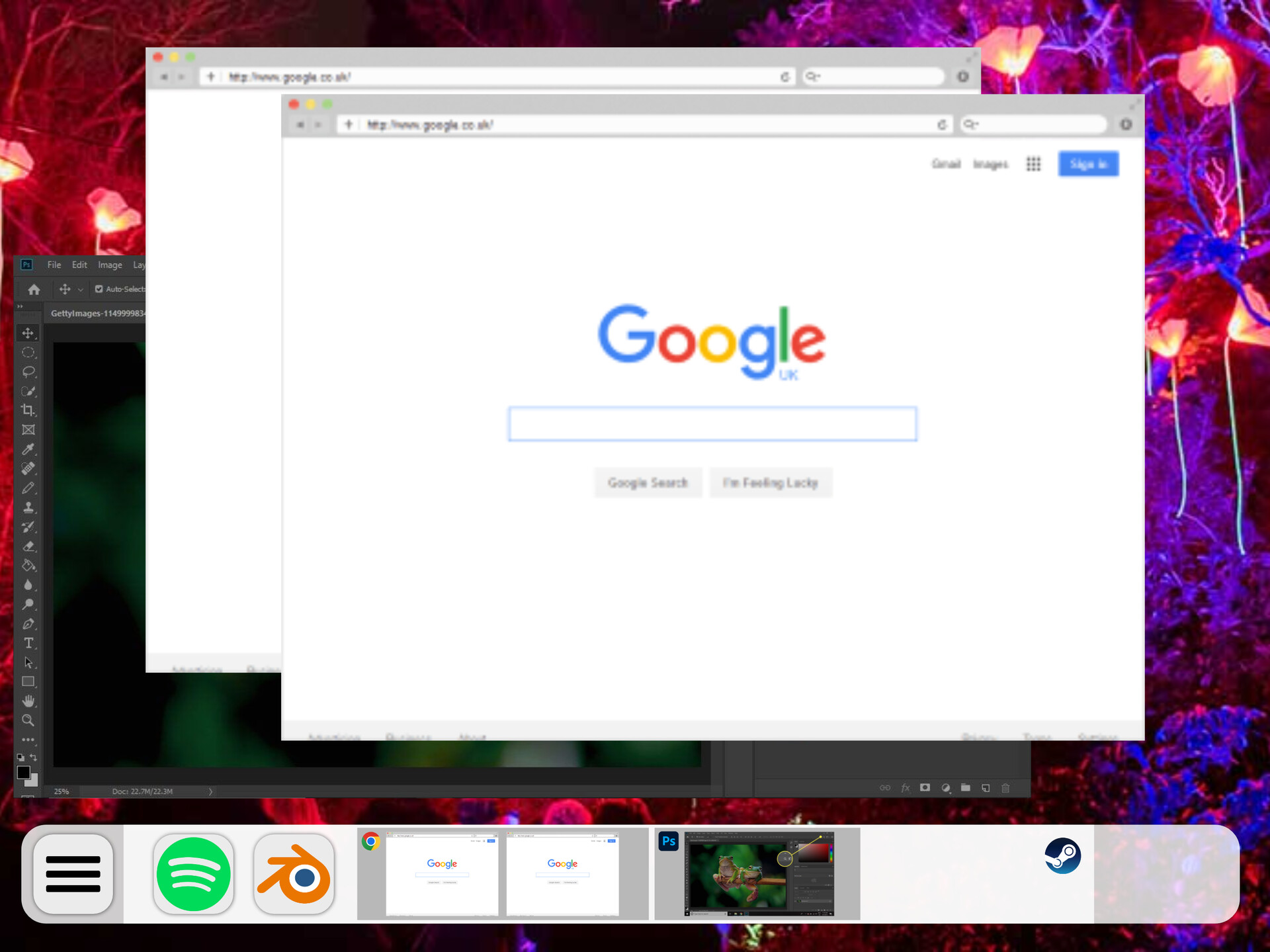This screenshot has height=952, width=1270.
Task: Select the Crop tool
Action: (x=28, y=410)
